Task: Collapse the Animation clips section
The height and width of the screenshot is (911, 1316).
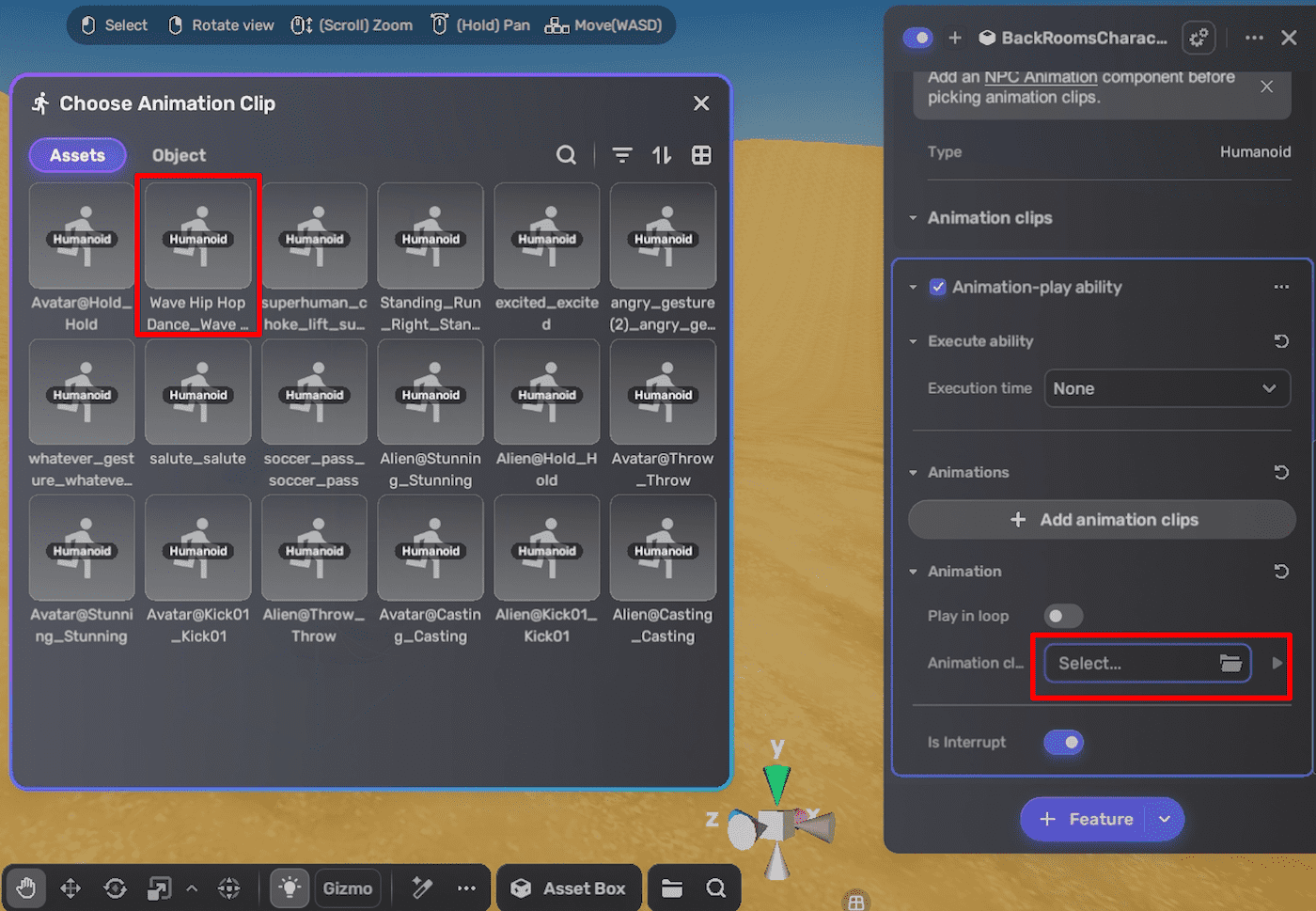Action: pyautogui.click(x=913, y=218)
